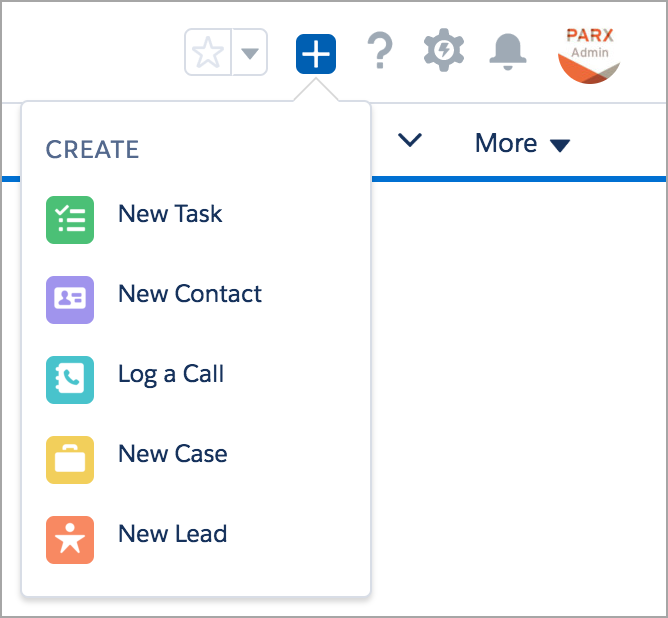Image resolution: width=668 pixels, height=618 pixels.
Task: Click the CREATE menu heading
Action: (x=93, y=150)
